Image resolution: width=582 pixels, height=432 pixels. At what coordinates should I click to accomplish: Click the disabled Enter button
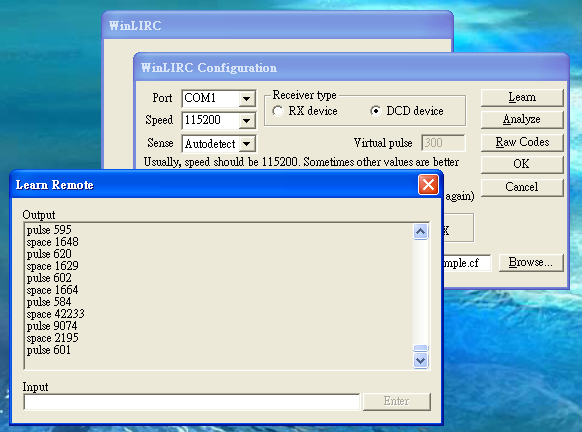[x=396, y=401]
